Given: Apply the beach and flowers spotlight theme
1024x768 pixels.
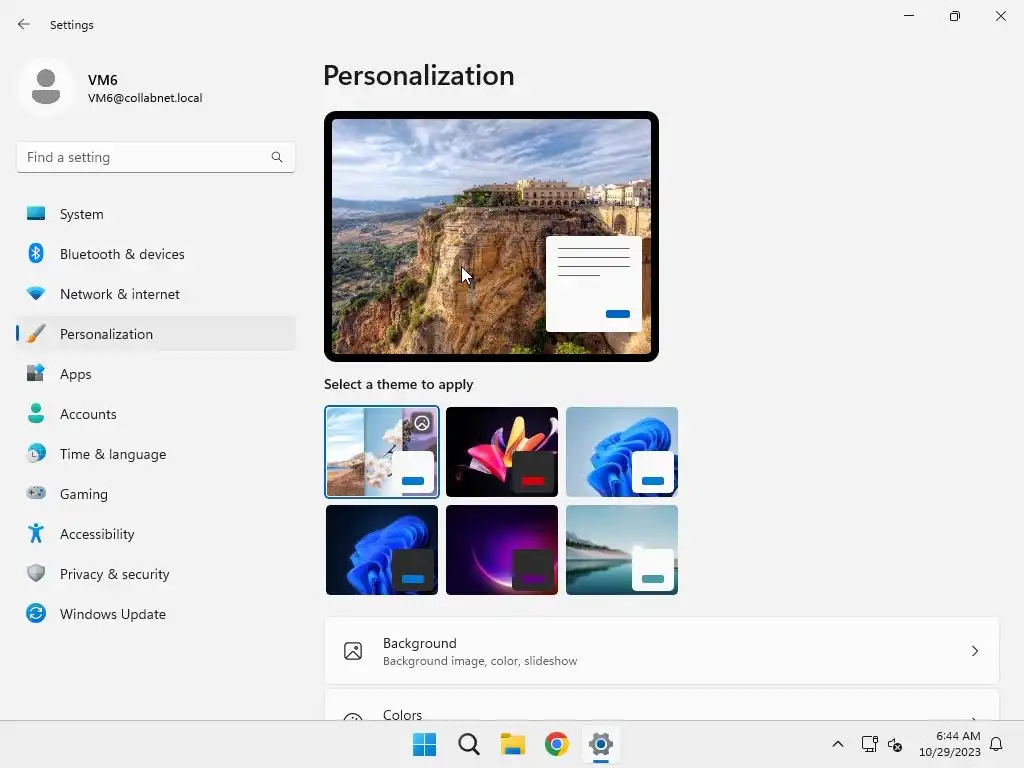Looking at the screenshot, I should (381, 451).
